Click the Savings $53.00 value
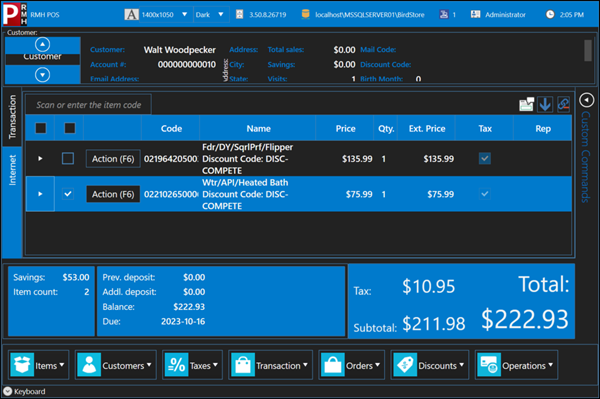 (76, 277)
